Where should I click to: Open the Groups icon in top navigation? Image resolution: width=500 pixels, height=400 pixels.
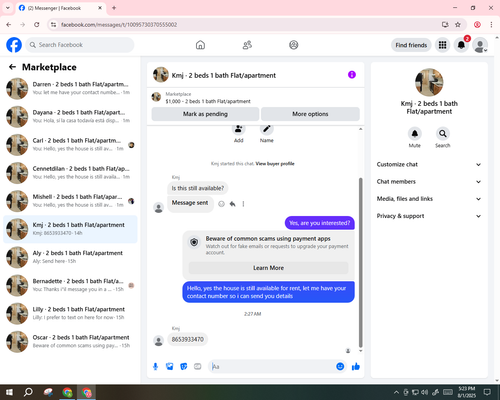[x=294, y=45]
